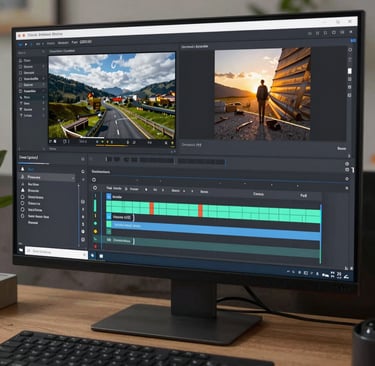Click the orange progress bar under road preview
This screenshot has width=375, height=366.
click(112, 146)
